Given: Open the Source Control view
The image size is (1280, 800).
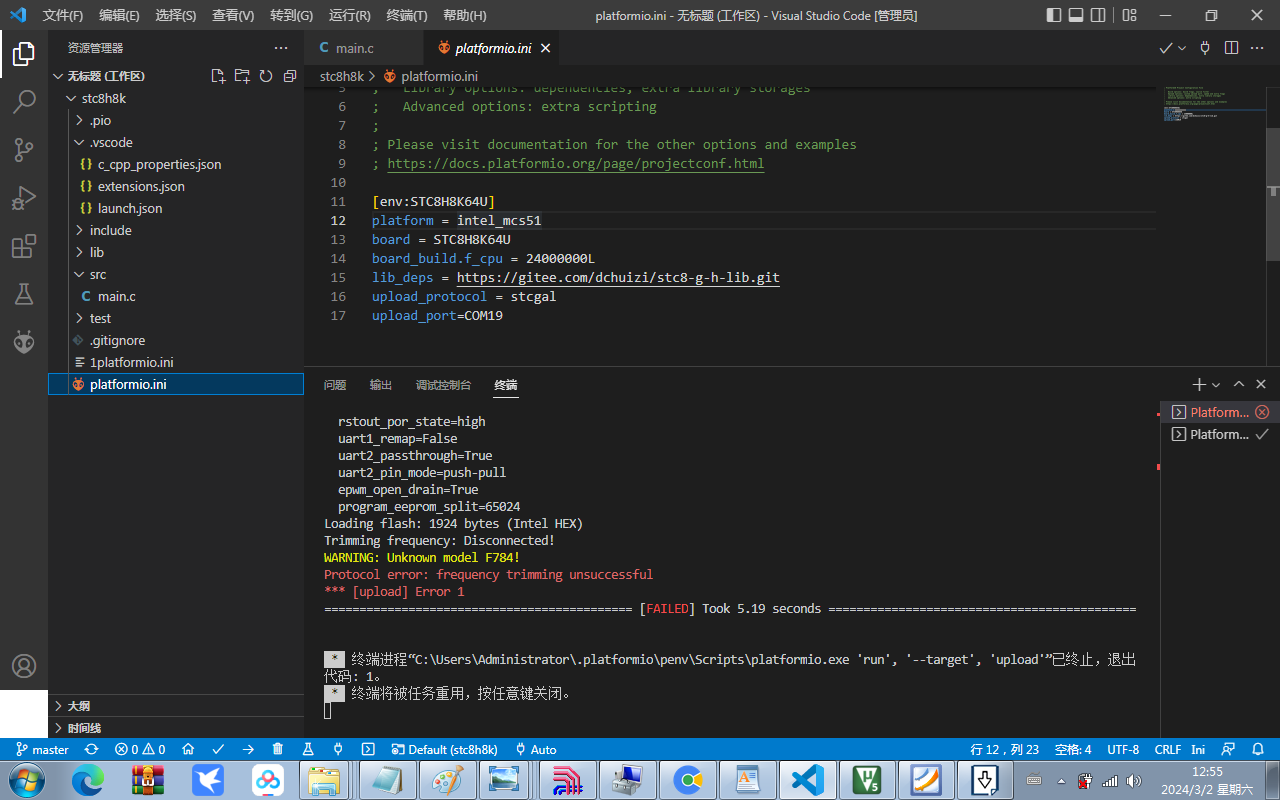Looking at the screenshot, I should coord(24,150).
